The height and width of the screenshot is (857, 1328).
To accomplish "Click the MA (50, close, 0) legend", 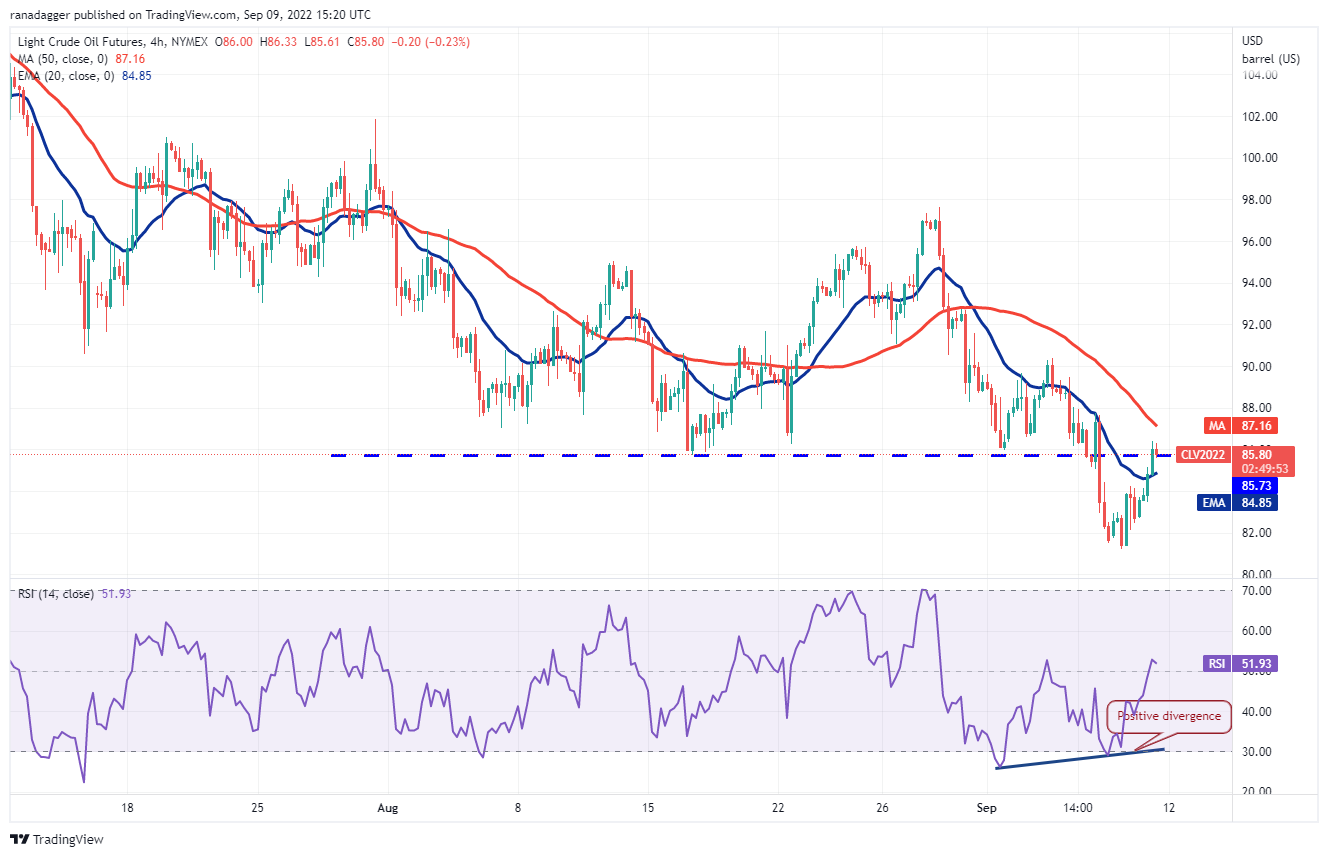I will 65,59.
